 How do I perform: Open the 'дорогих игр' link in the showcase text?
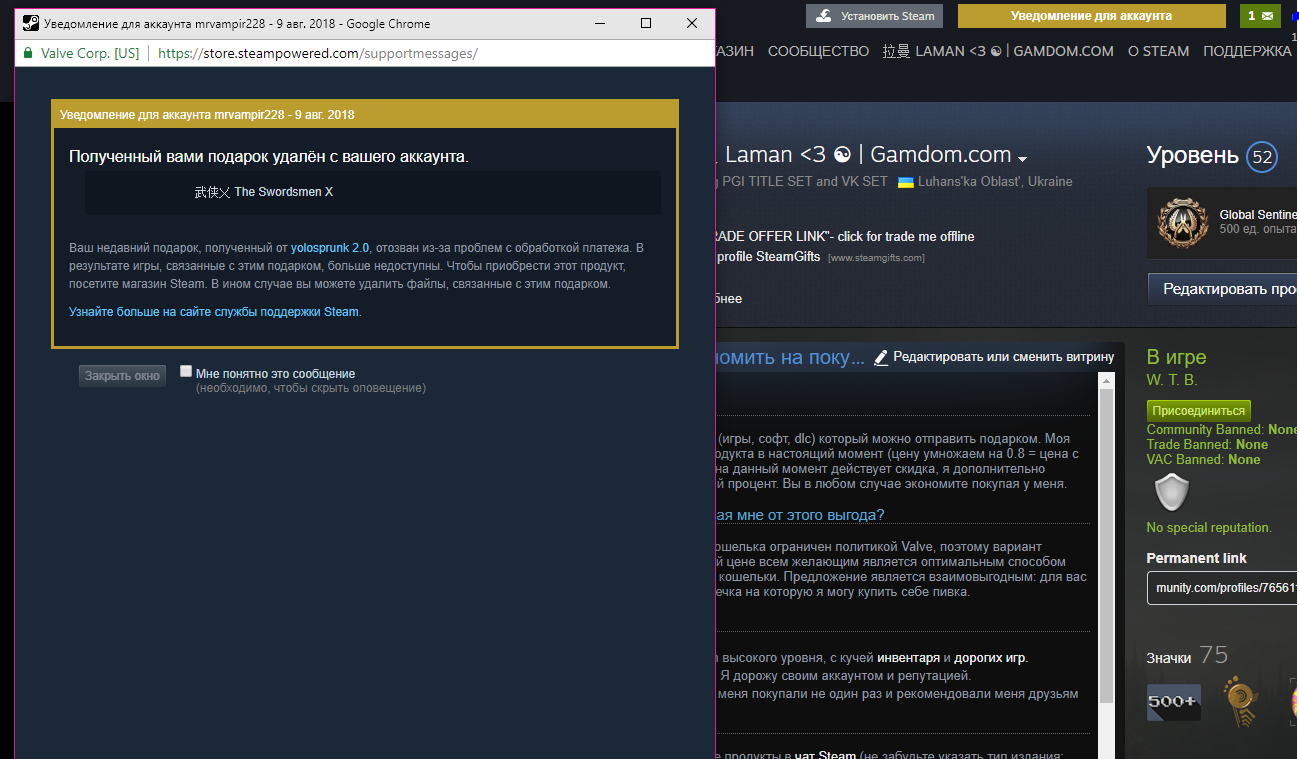click(990, 658)
